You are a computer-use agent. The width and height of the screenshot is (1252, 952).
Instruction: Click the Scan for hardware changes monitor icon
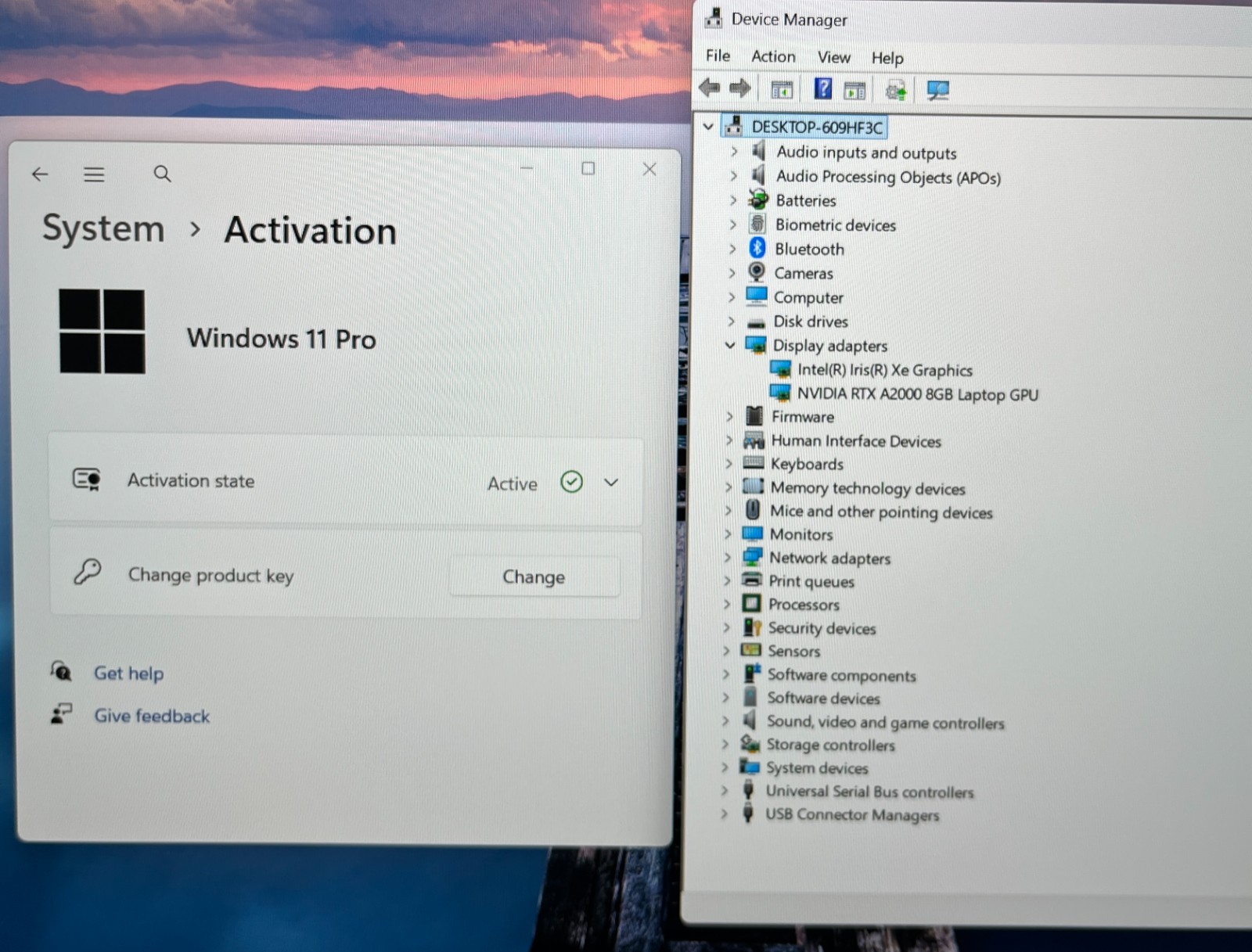click(x=937, y=91)
